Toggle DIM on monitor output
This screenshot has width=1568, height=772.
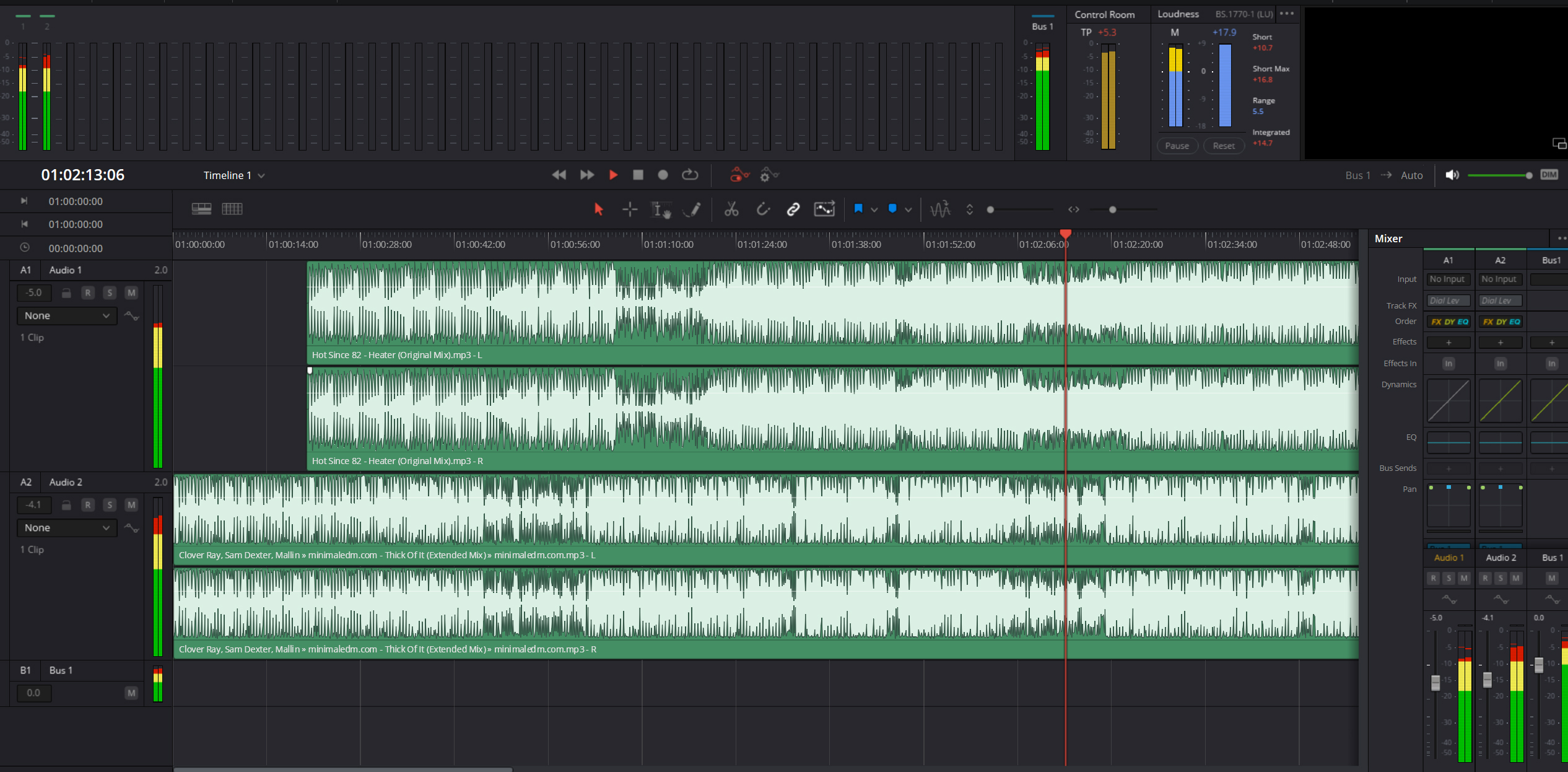[x=1549, y=175]
